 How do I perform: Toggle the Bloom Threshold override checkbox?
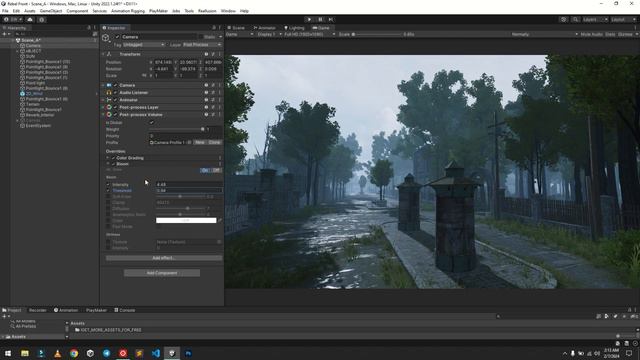pyautogui.click(x=108, y=191)
